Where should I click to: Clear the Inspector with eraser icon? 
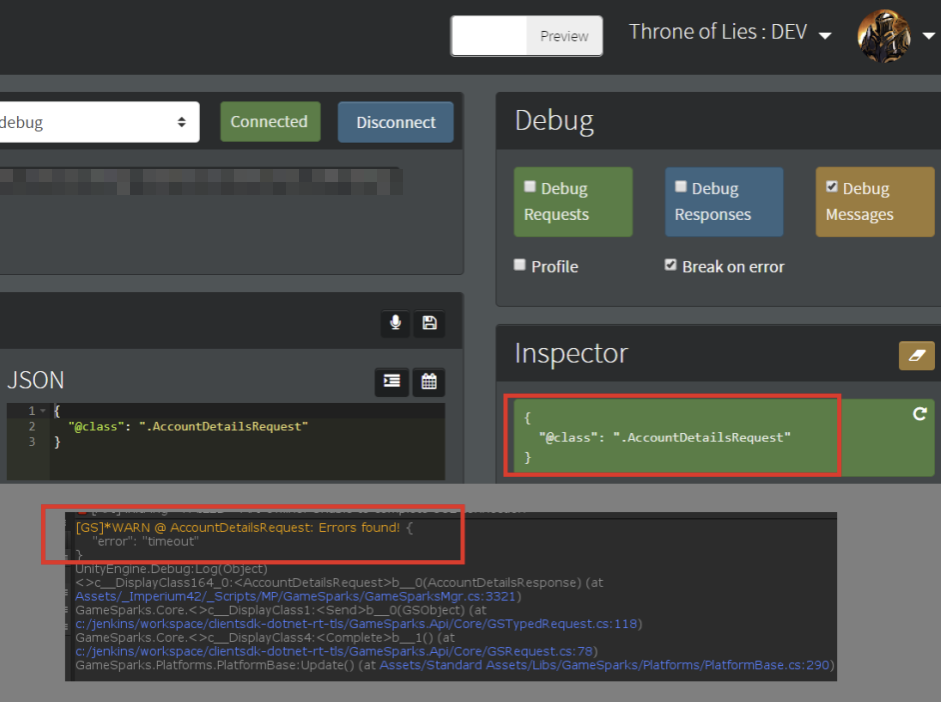point(916,355)
